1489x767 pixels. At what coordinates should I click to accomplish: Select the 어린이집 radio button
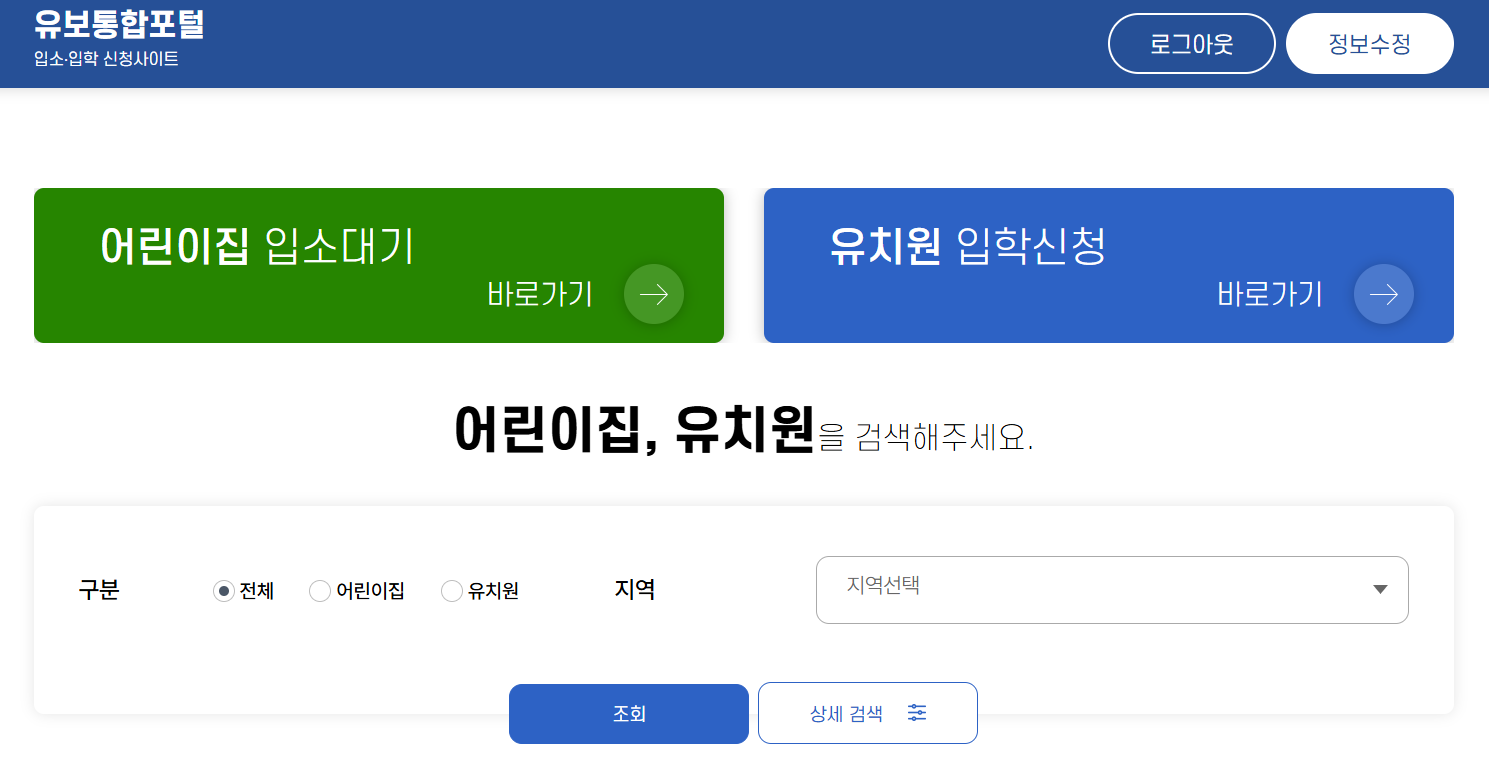[320, 591]
